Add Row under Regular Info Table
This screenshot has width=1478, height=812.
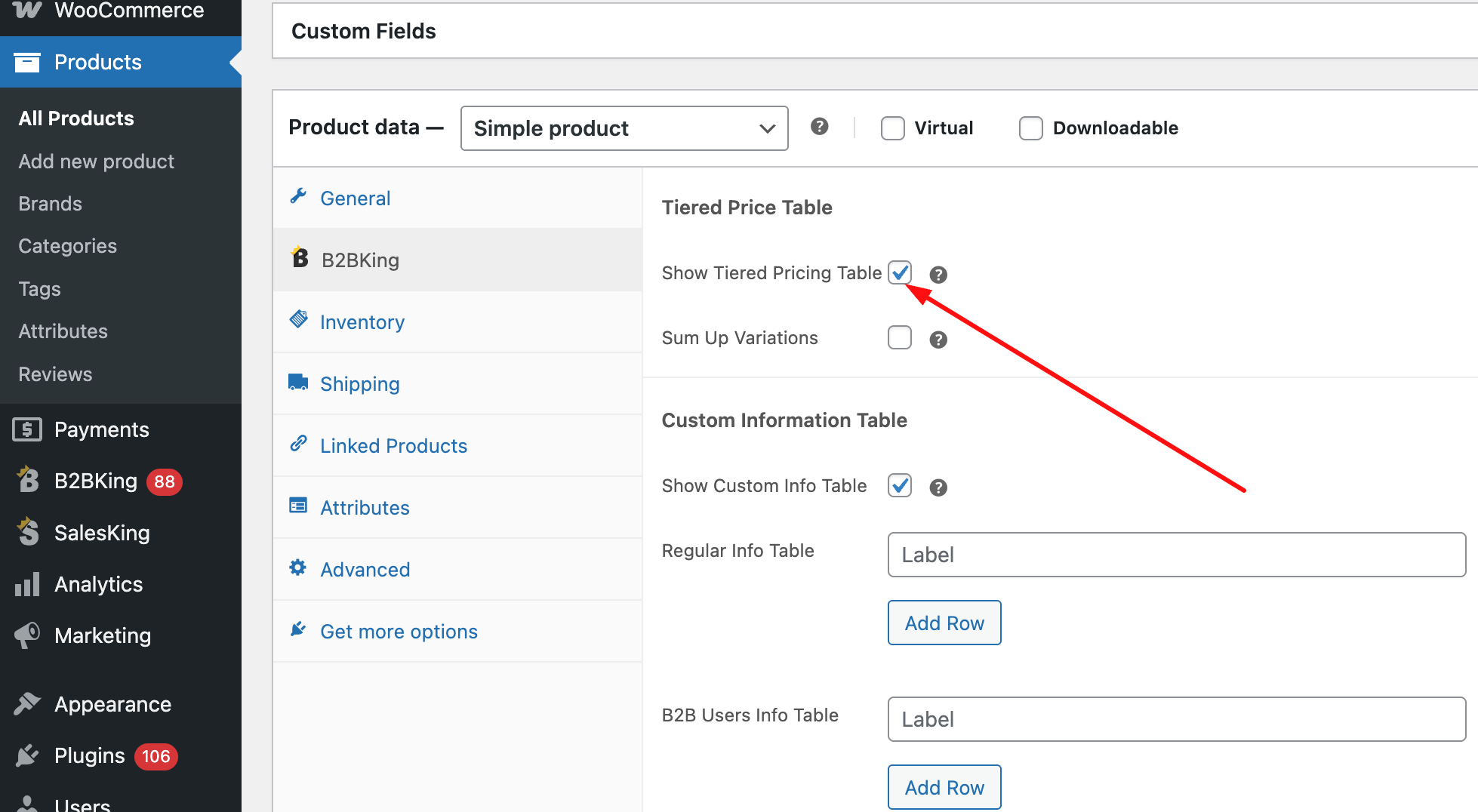(x=944, y=623)
